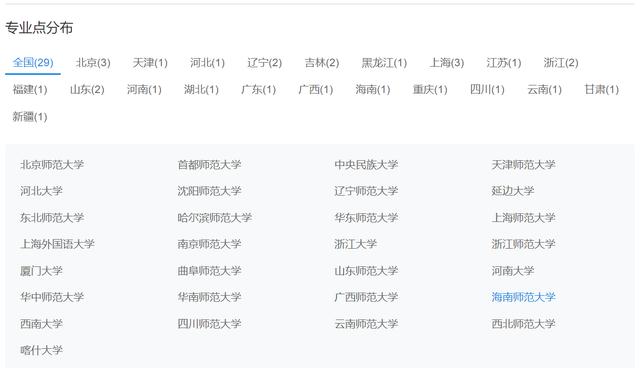
Task: Open the 山东师范大学 link
Action: point(366,270)
